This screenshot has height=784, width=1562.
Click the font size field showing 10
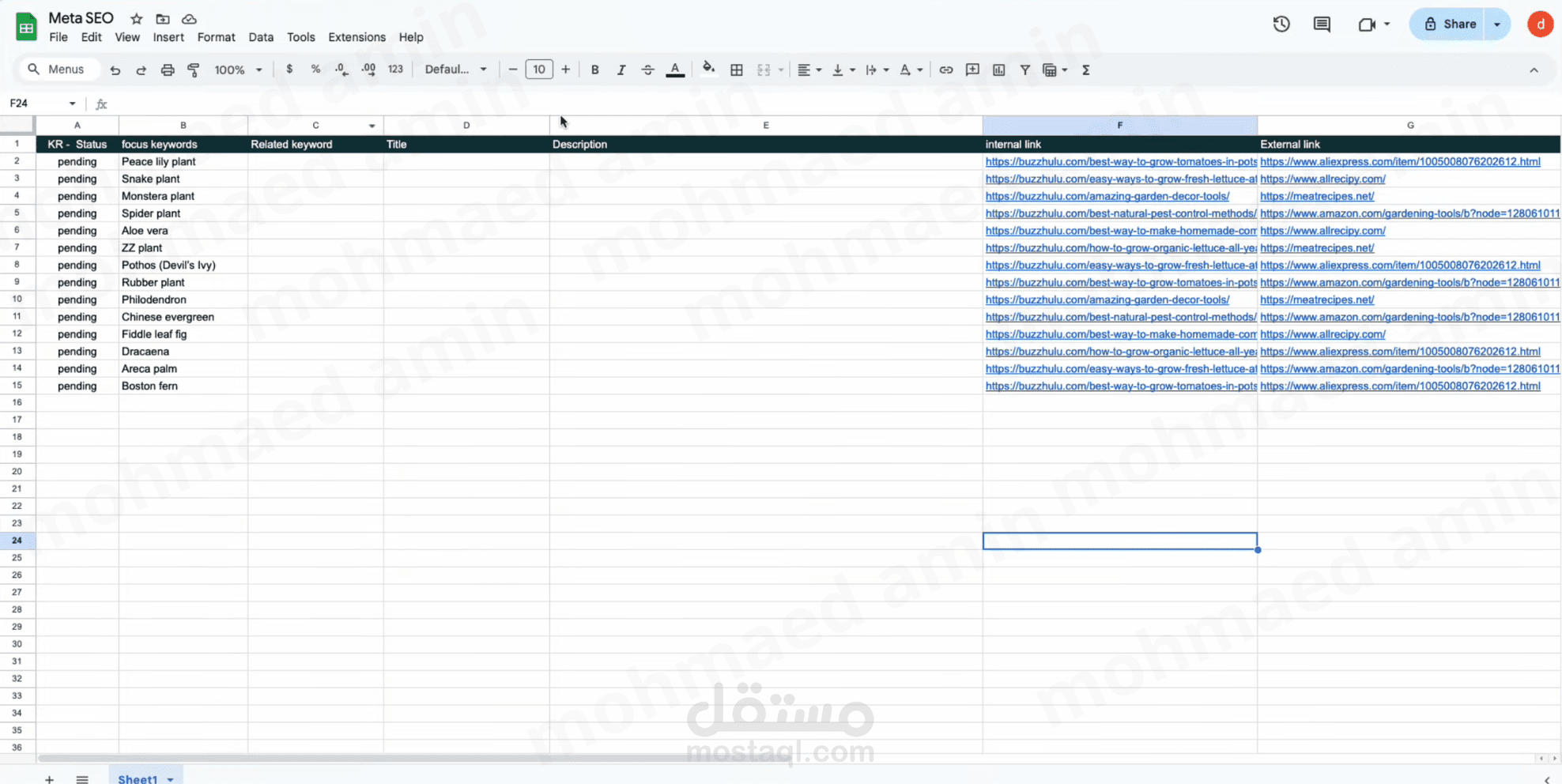[539, 70]
